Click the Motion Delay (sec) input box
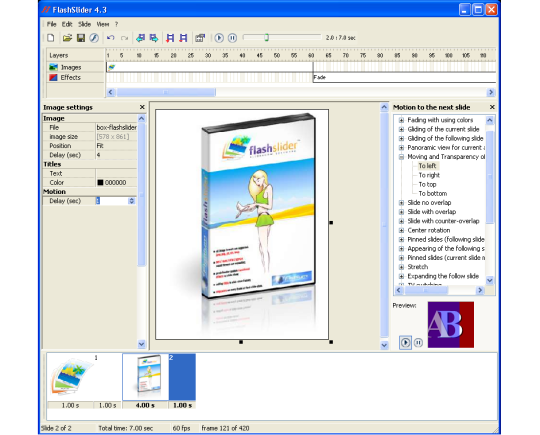The width and height of the screenshot is (540, 435). pos(112,201)
